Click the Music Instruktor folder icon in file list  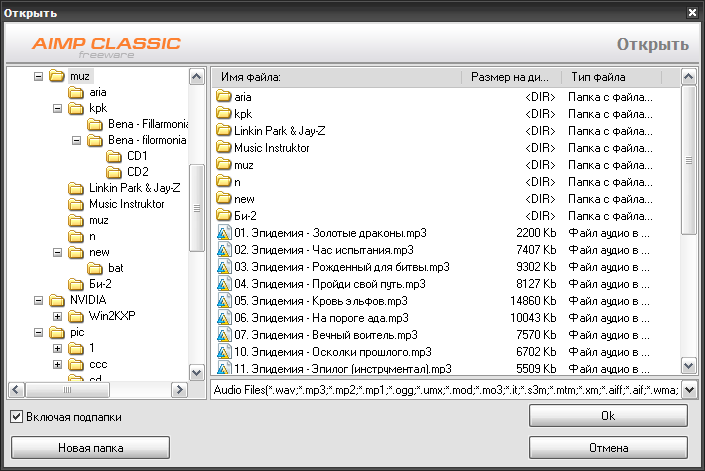click(x=223, y=147)
